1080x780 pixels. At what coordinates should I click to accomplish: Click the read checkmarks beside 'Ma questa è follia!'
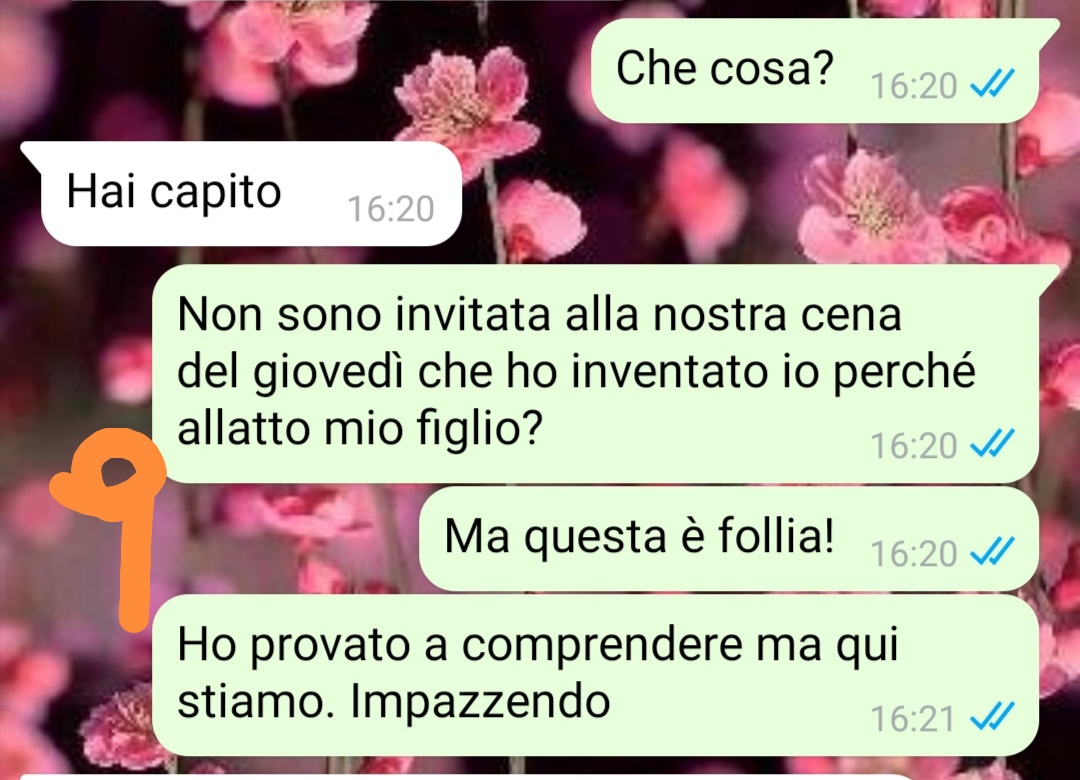click(992, 552)
